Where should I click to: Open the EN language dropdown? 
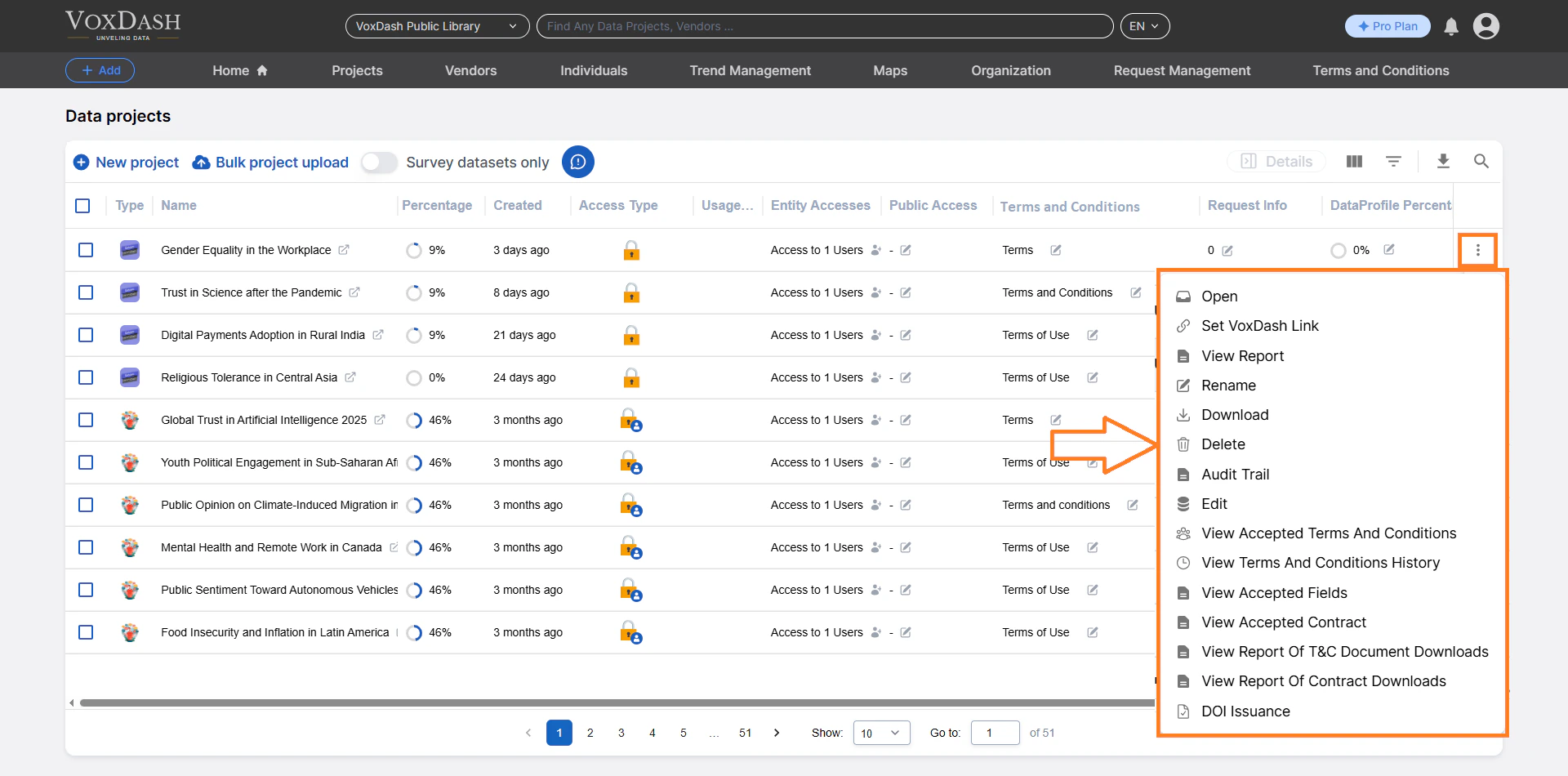(x=1145, y=26)
